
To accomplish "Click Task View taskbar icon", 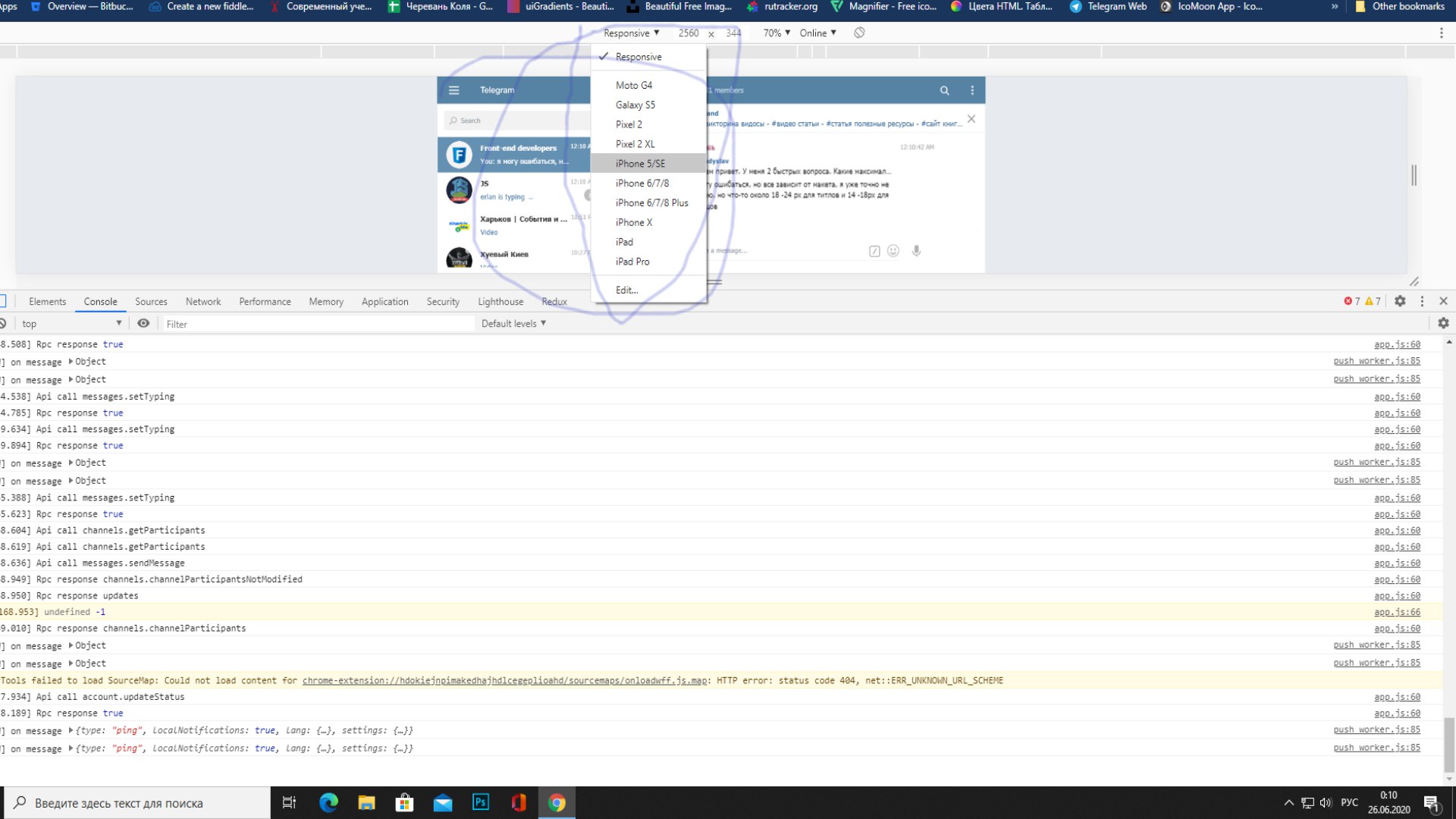I will pyautogui.click(x=289, y=802).
